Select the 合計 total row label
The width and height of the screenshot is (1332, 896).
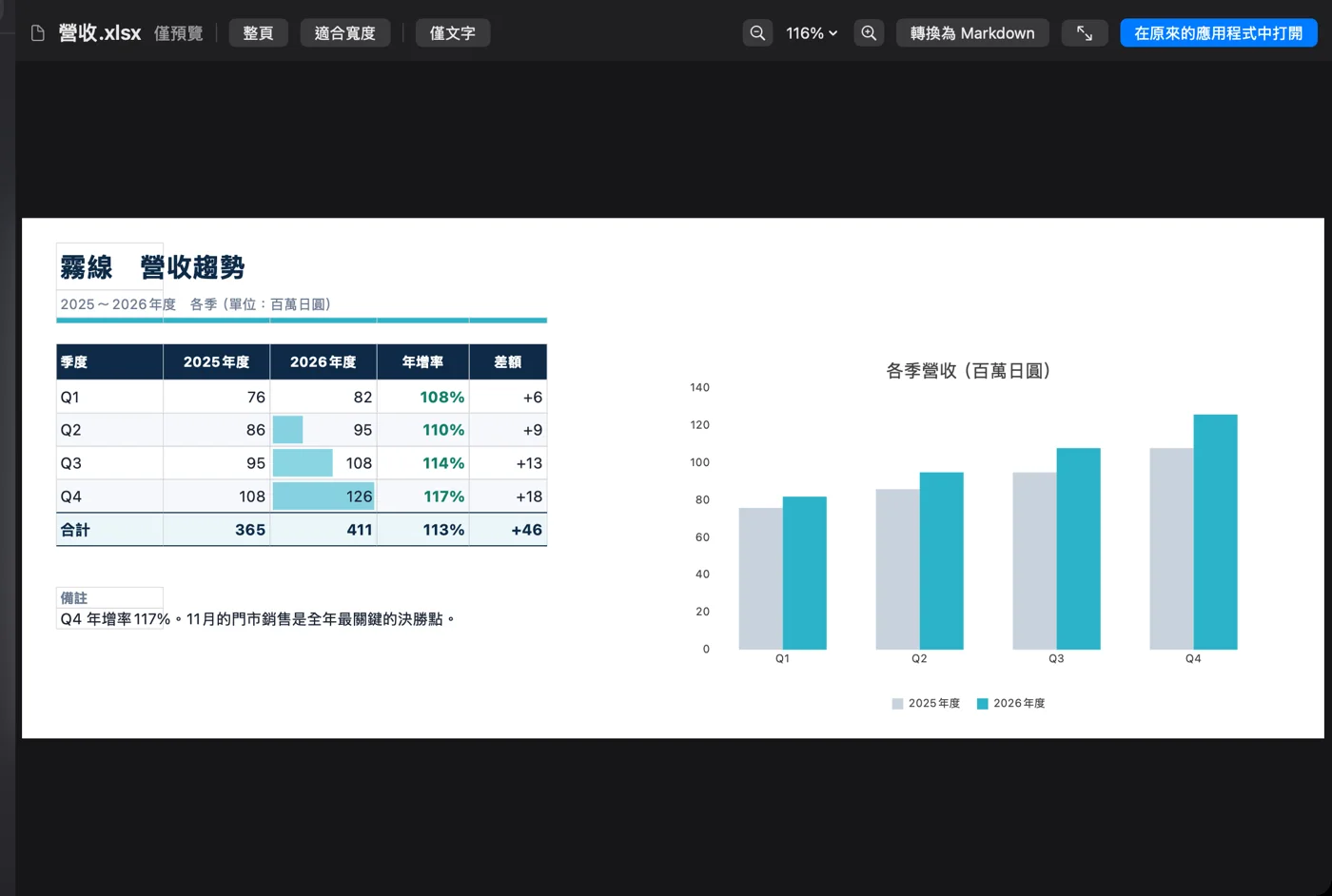click(x=109, y=530)
